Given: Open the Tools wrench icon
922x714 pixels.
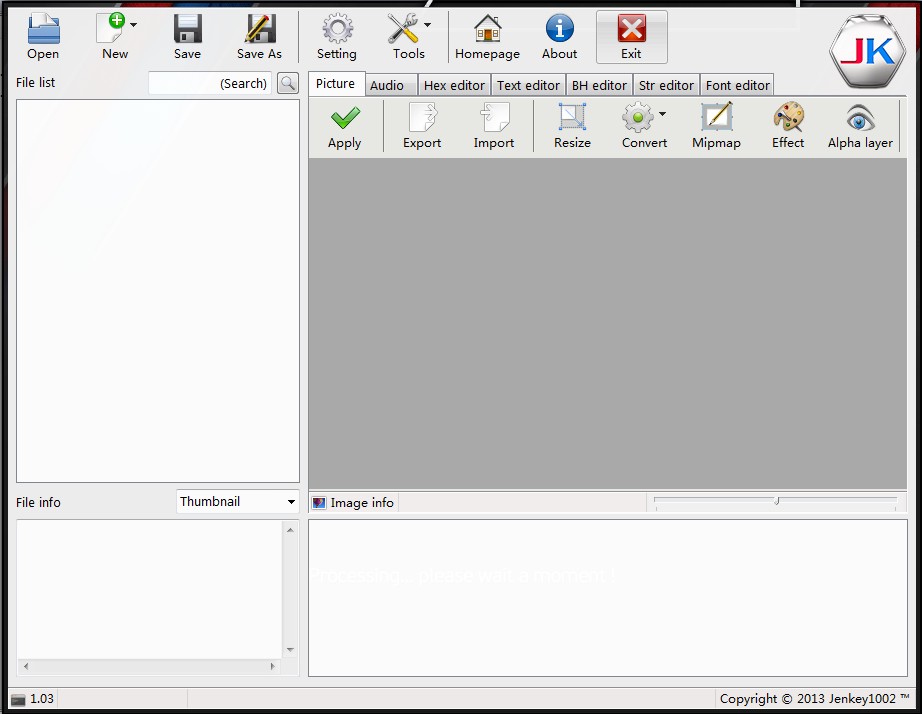Looking at the screenshot, I should 403,28.
